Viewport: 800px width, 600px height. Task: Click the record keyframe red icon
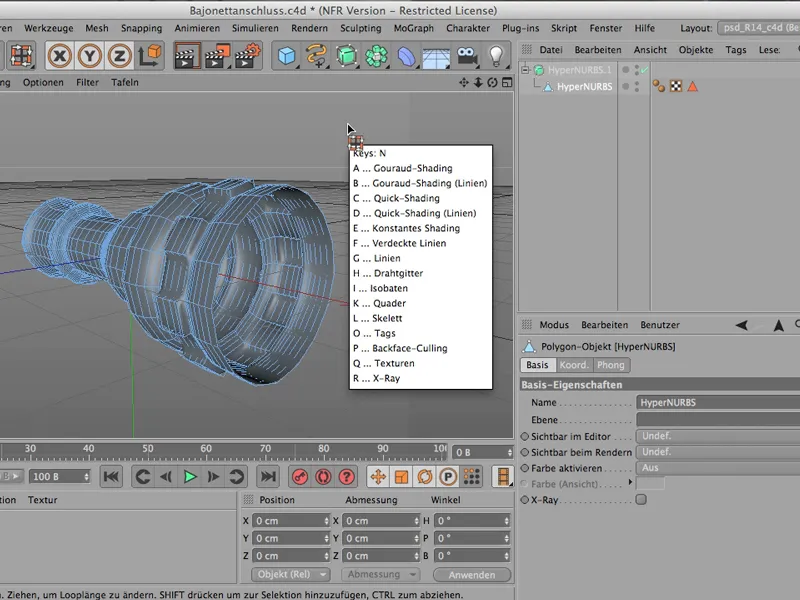pos(299,477)
